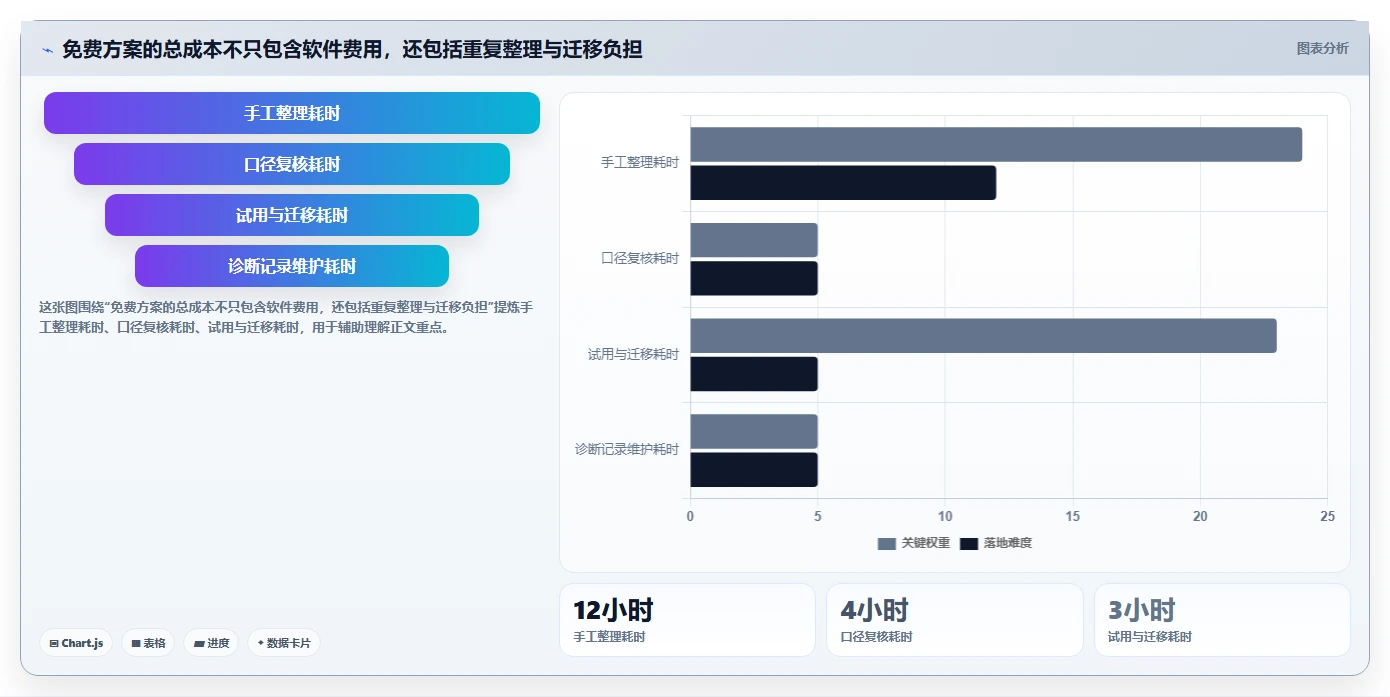Toggle the 落地难度 legend item
This screenshot has height=697, width=1390.
coord(996,543)
